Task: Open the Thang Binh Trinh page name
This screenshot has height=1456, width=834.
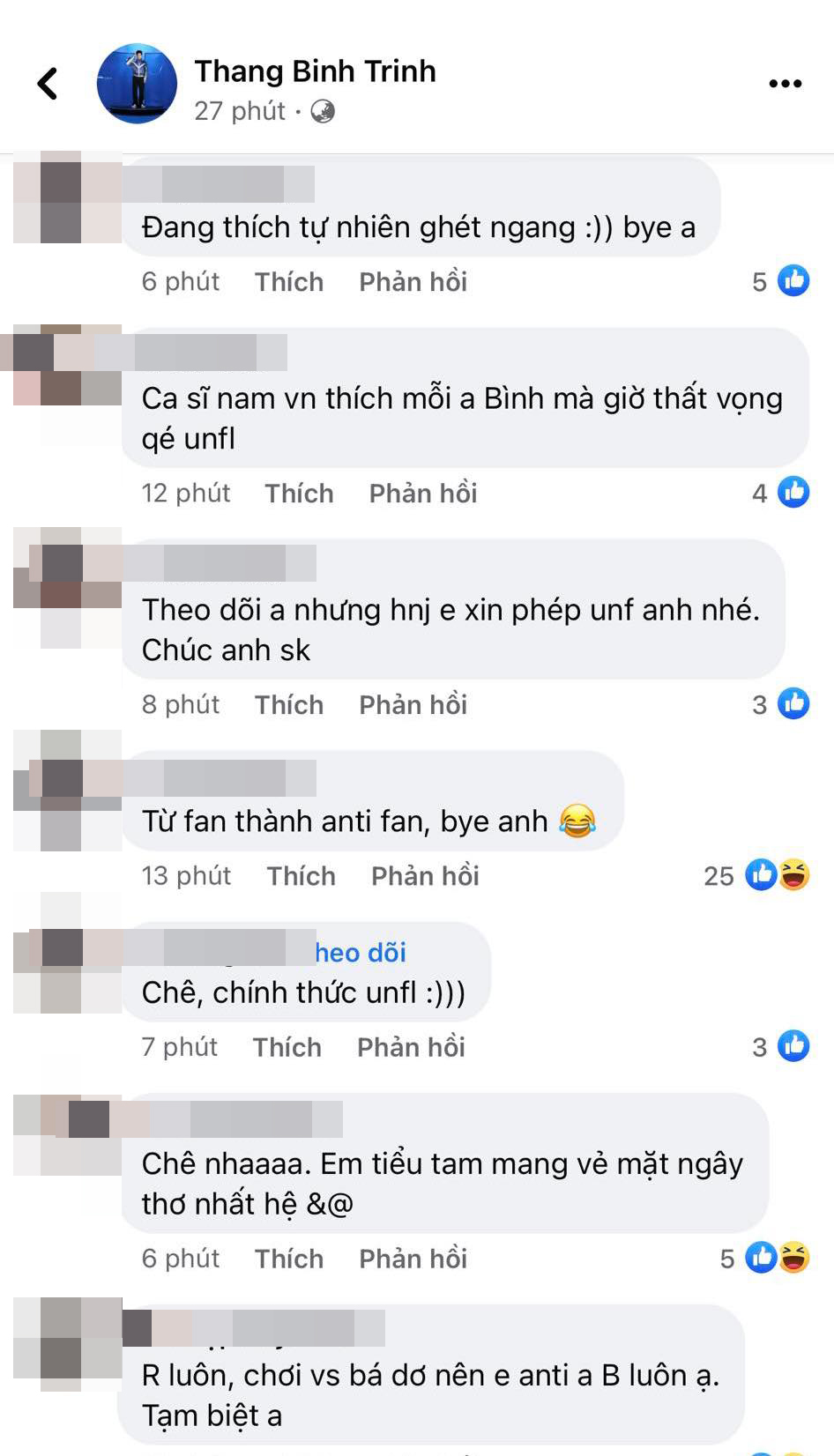Action: (315, 71)
